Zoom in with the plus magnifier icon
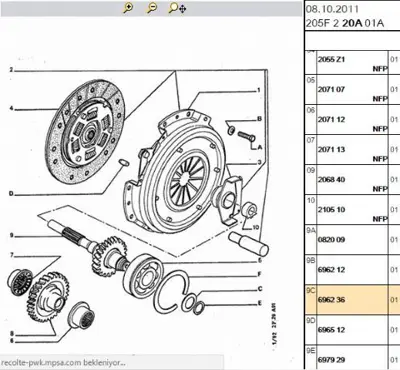This screenshot has height=370, width=400. [128, 8]
